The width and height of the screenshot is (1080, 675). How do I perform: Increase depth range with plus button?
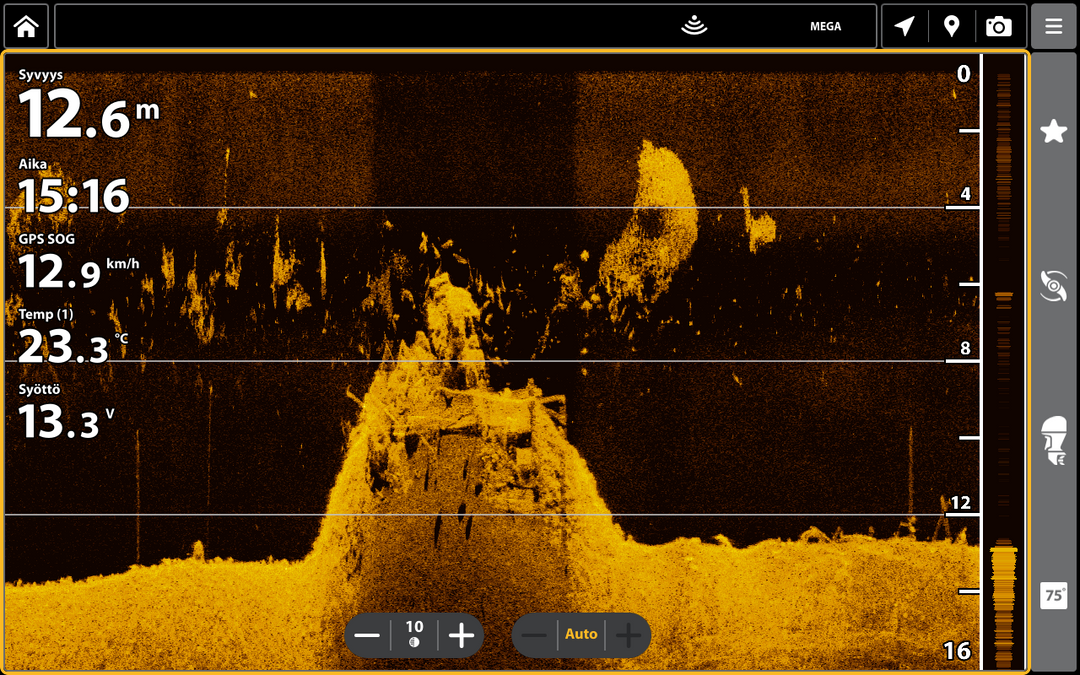click(628, 635)
